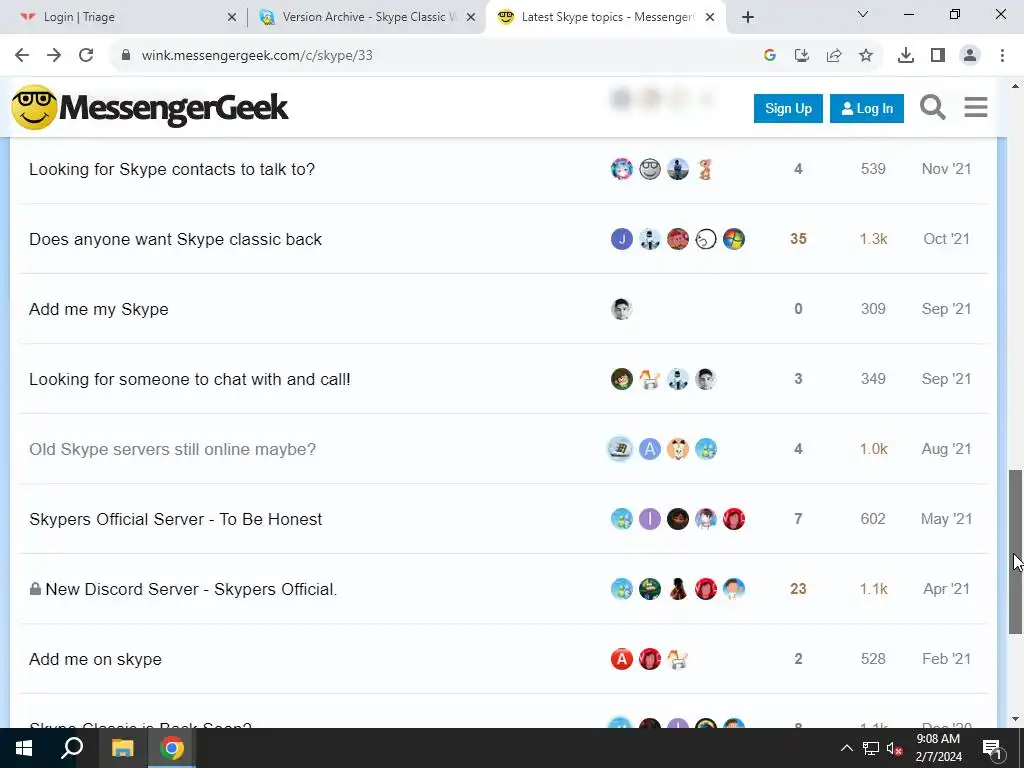Screen dimensions: 1024x768
Task: Open the hamburger menu in forum header
Action: [x=976, y=108]
